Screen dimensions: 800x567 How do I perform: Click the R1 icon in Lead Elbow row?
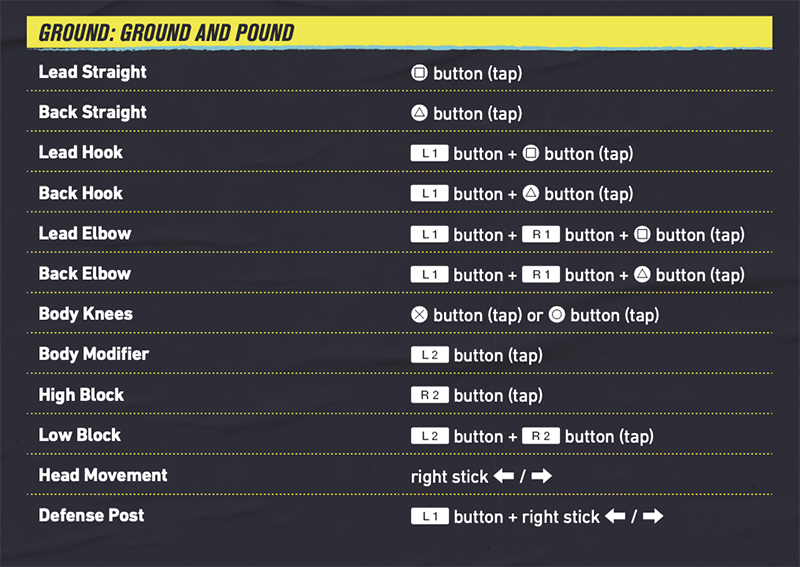[540, 235]
